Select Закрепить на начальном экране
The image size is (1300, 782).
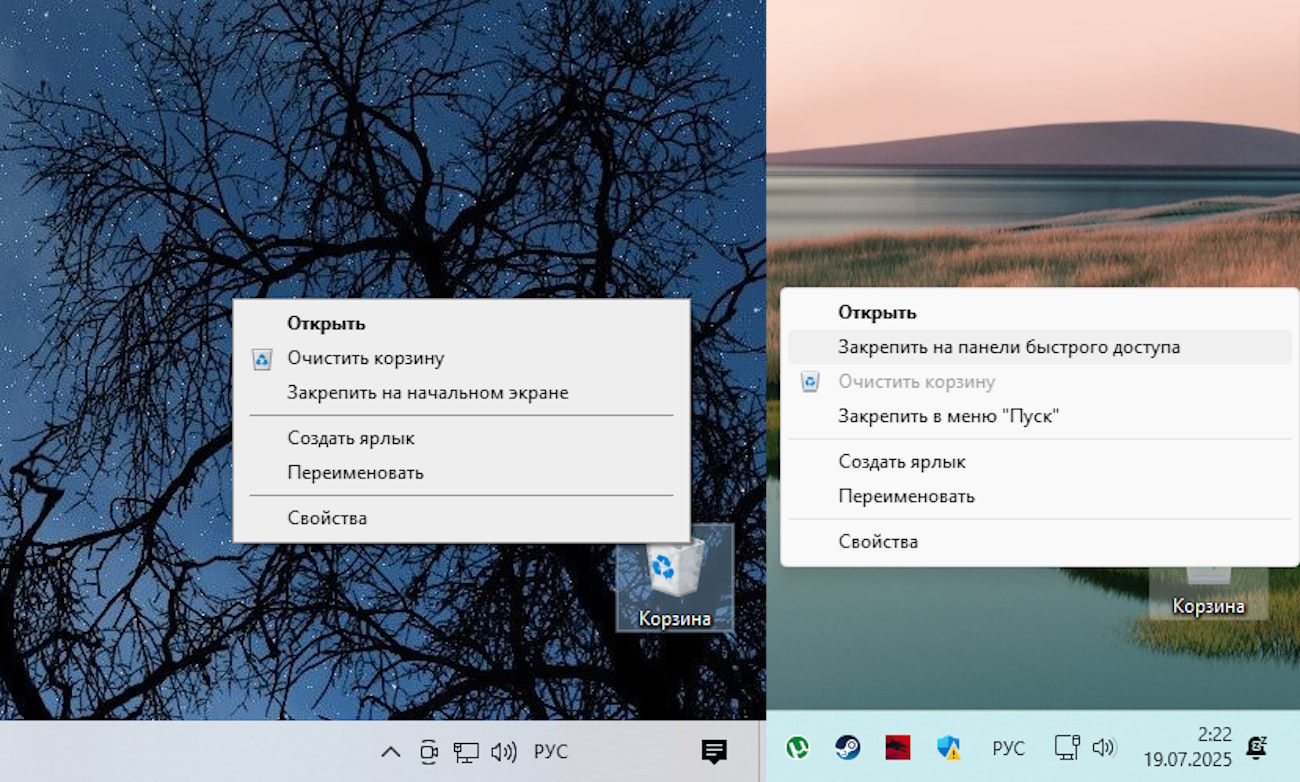(462, 393)
